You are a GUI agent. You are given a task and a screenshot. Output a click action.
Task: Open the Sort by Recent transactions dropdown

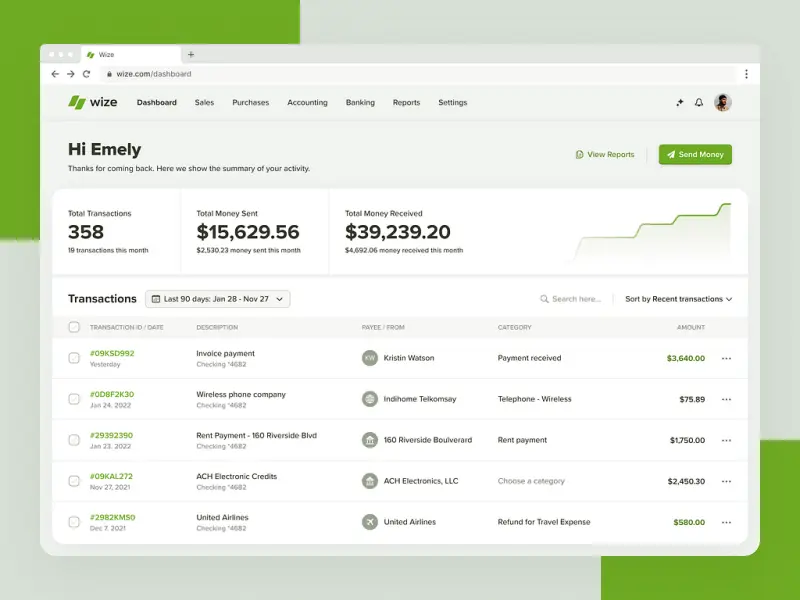678,298
